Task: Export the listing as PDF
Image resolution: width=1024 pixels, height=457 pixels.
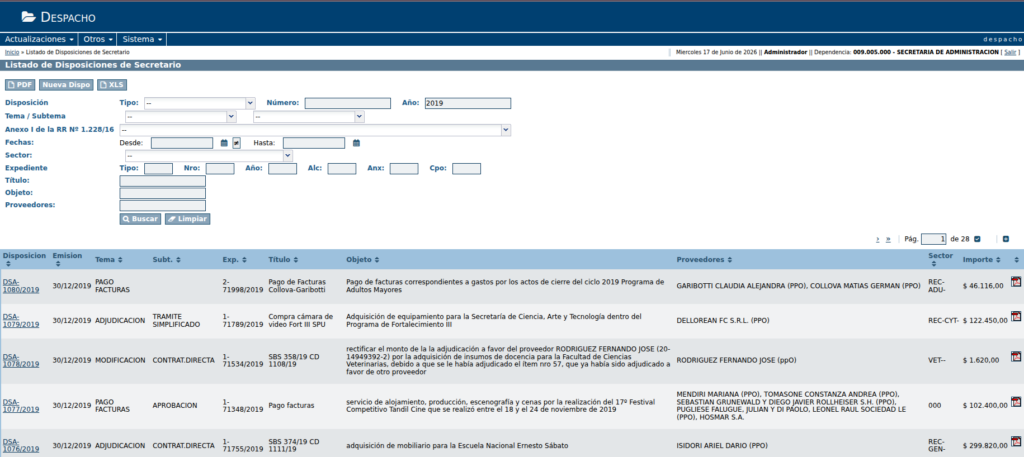Action: 20,85
